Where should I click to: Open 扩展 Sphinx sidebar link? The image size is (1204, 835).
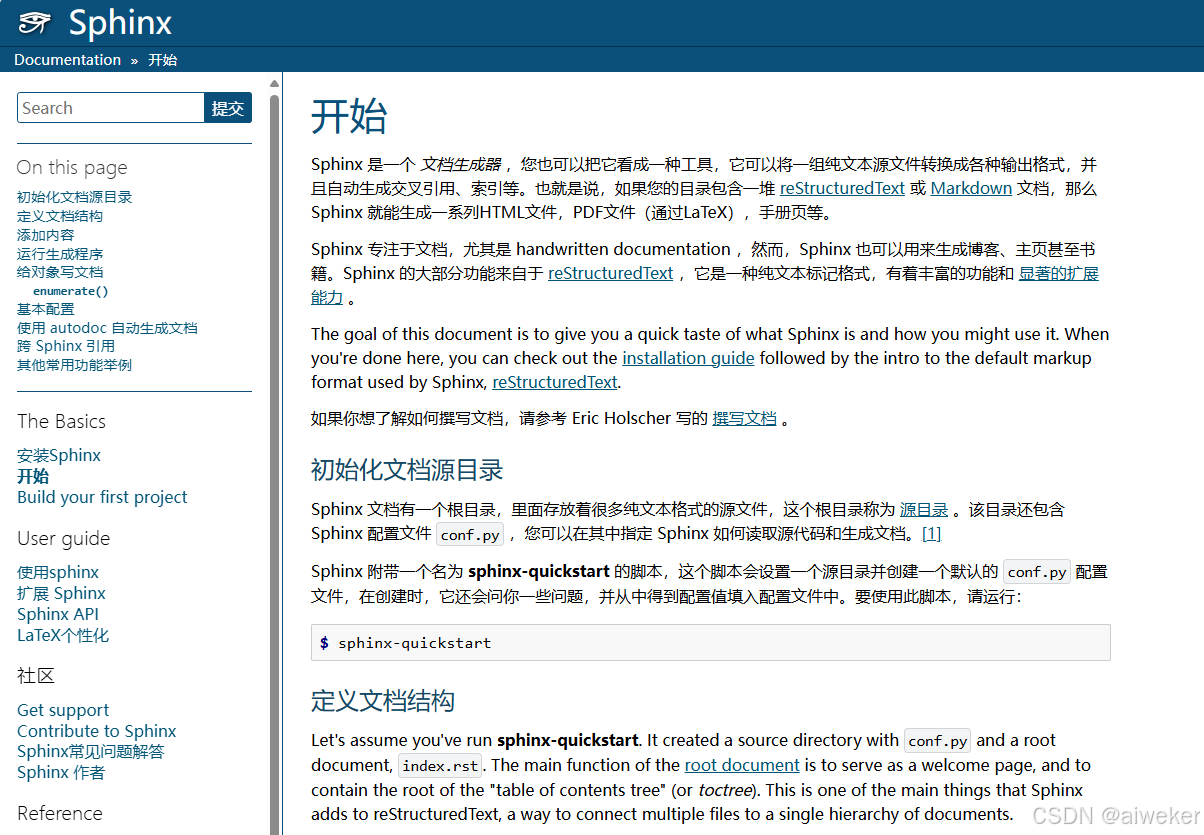click(x=61, y=593)
